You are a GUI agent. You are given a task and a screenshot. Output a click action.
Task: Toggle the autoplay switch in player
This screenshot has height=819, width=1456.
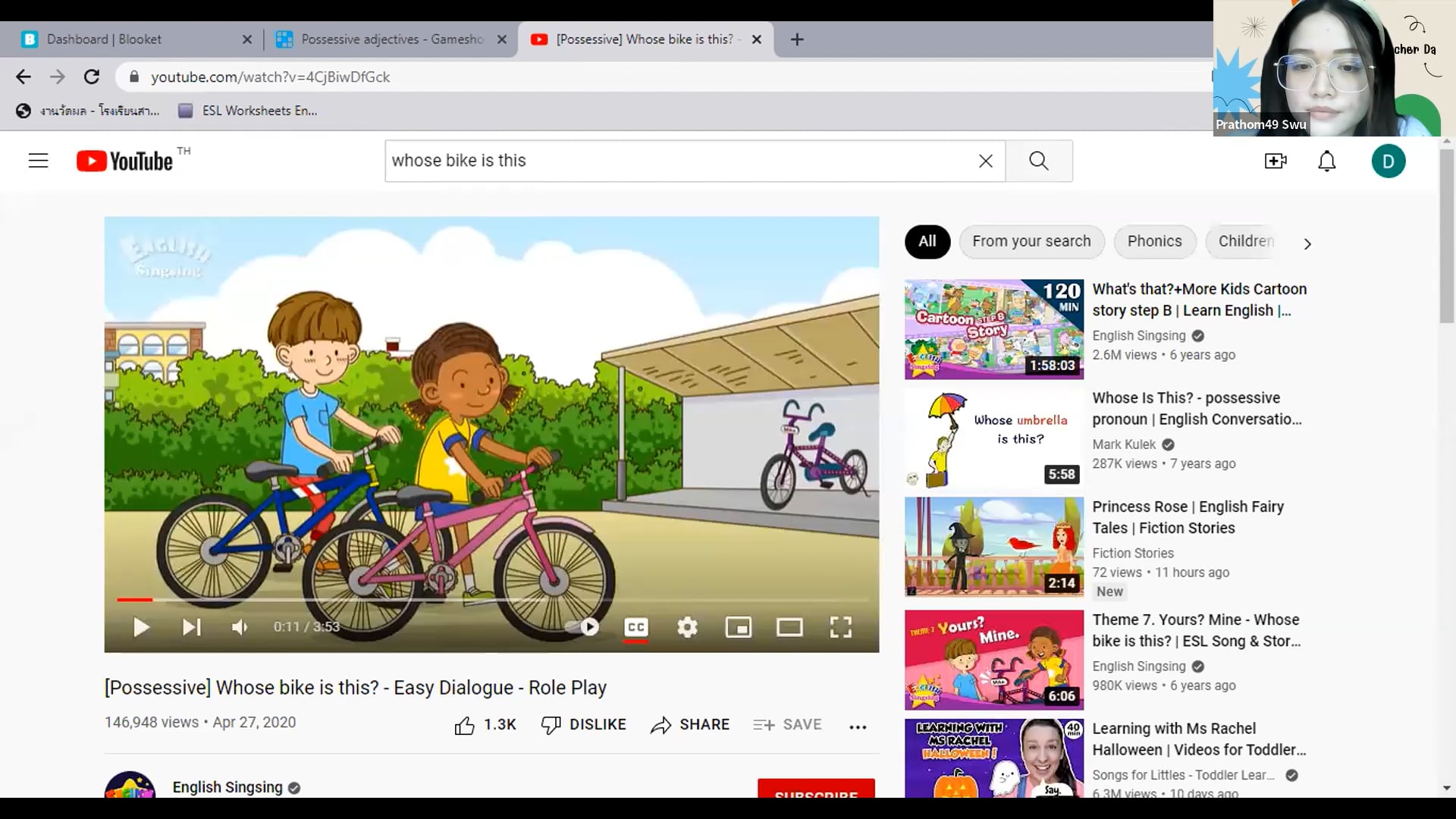(x=583, y=627)
